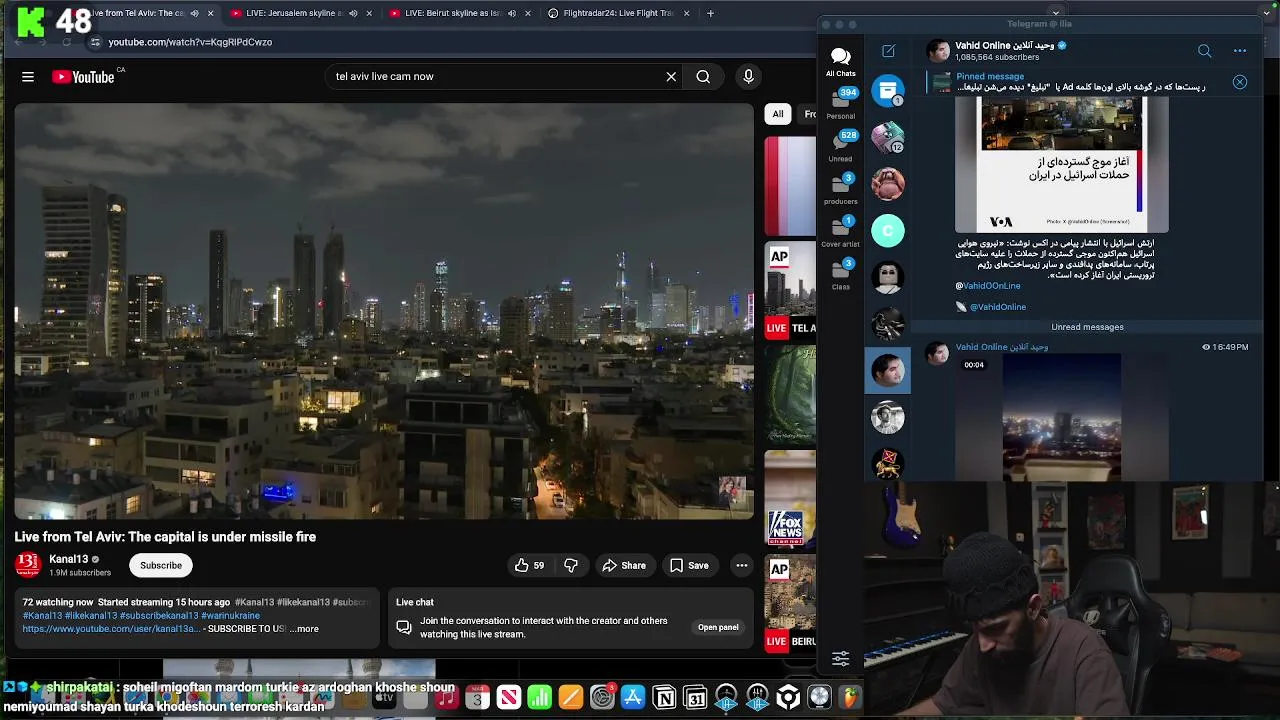
Task: Open the Telegram pinned message bar
Action: click(x=1075, y=82)
